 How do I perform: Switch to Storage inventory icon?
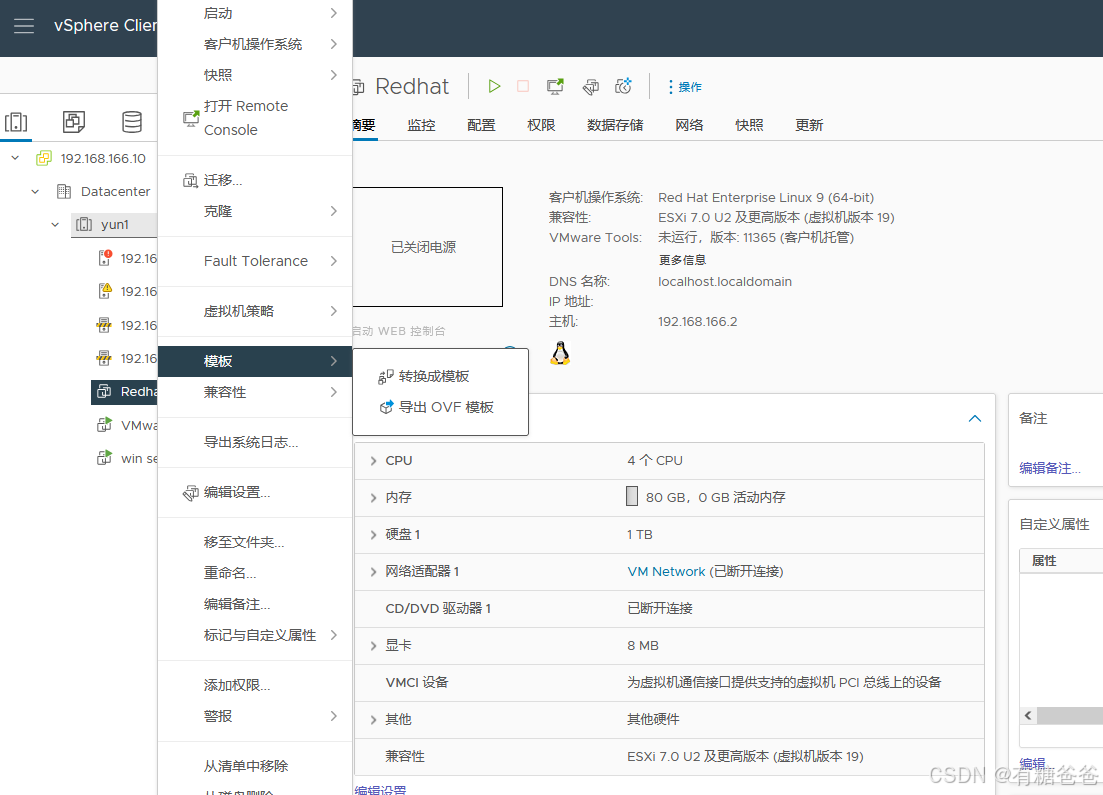[x=132, y=122]
